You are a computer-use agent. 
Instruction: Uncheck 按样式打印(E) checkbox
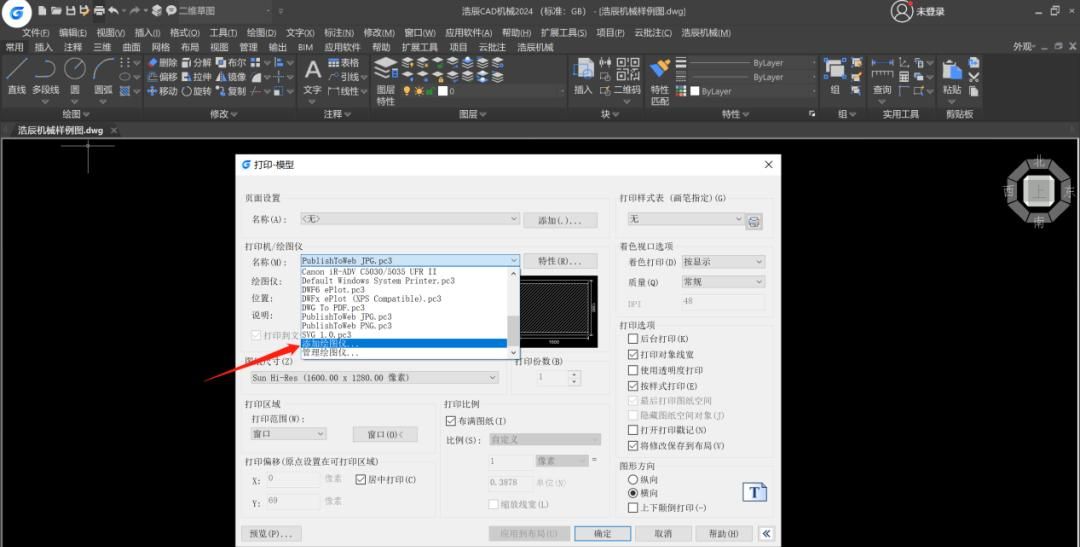[x=633, y=386]
